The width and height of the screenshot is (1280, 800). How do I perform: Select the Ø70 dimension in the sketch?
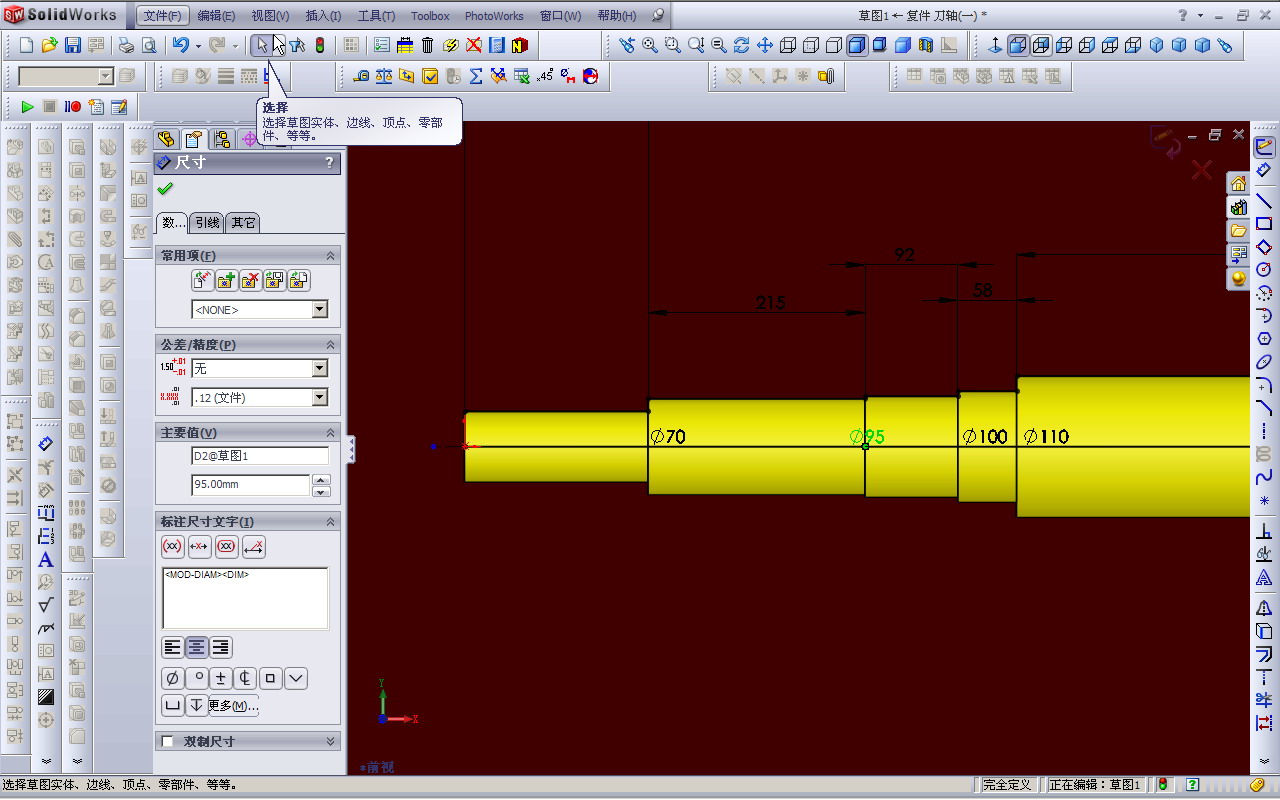(x=668, y=436)
